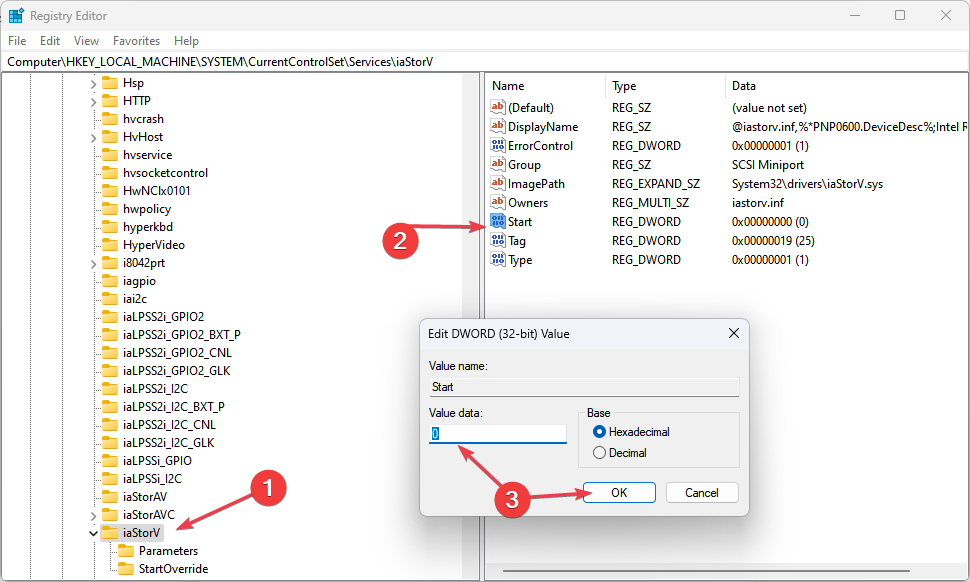
Task: Select the iaLPSSi_I2C key
Action: click(x=152, y=479)
